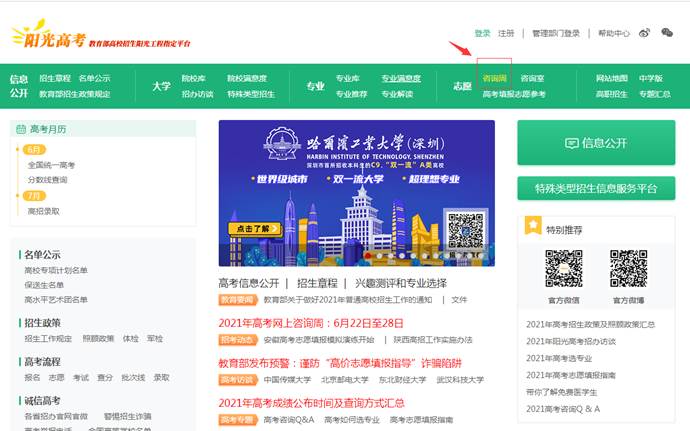
Task: Open 管理部门登录 link
Action: pos(556,33)
